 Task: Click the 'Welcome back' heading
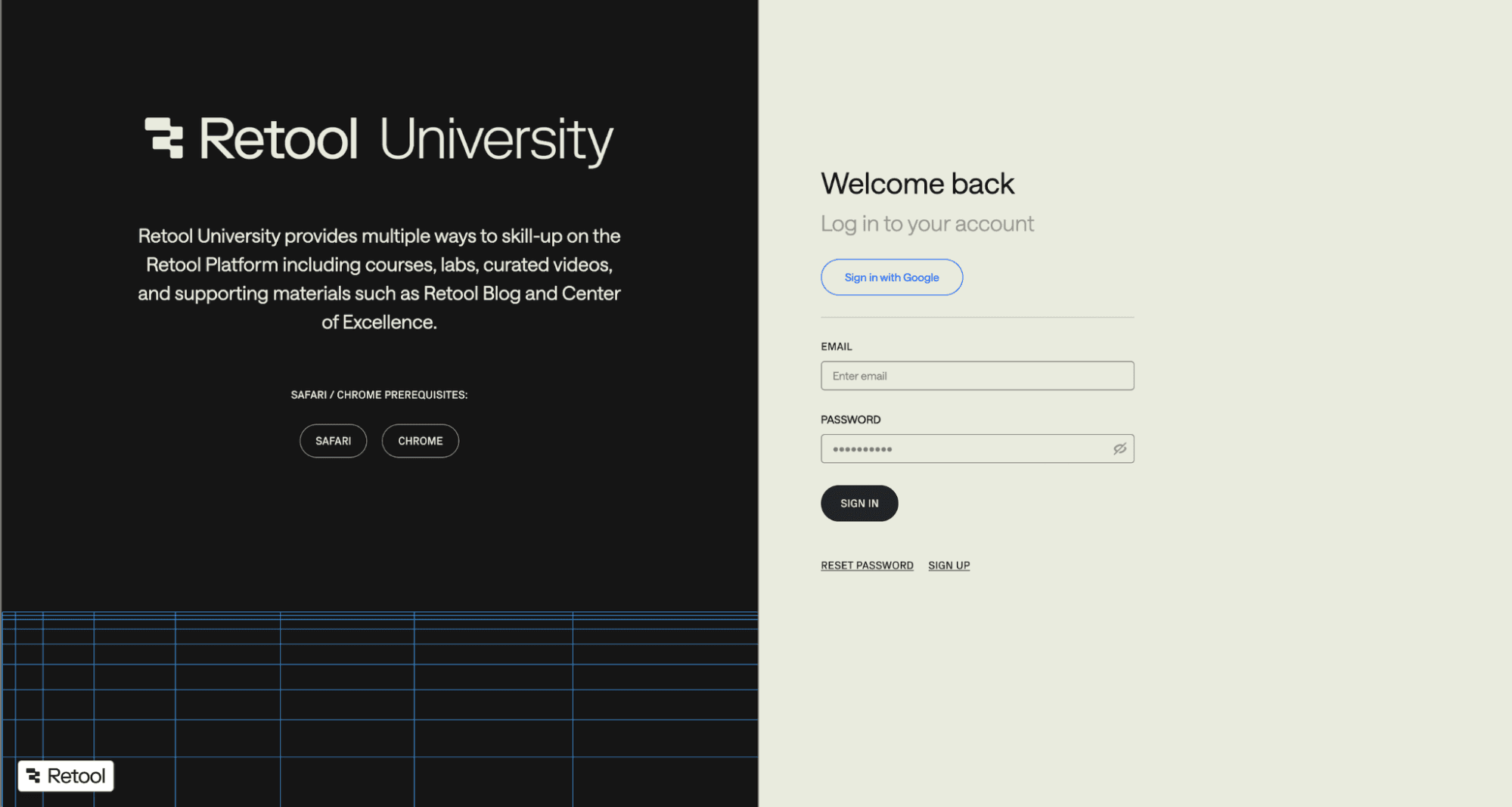point(917,184)
